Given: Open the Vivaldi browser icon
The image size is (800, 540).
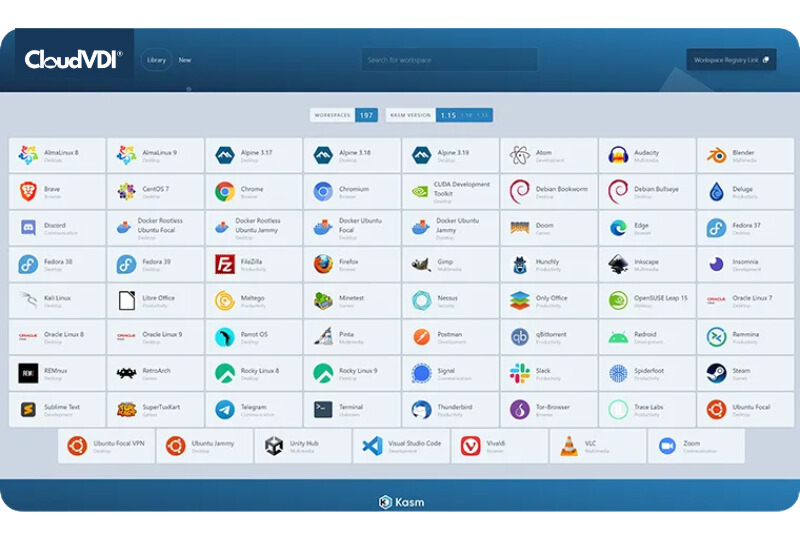Looking at the screenshot, I should coord(470,446).
